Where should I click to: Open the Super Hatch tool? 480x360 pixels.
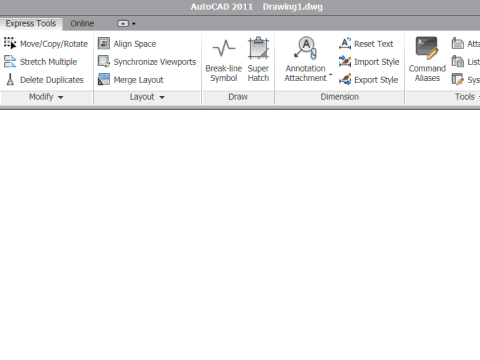coord(258,60)
